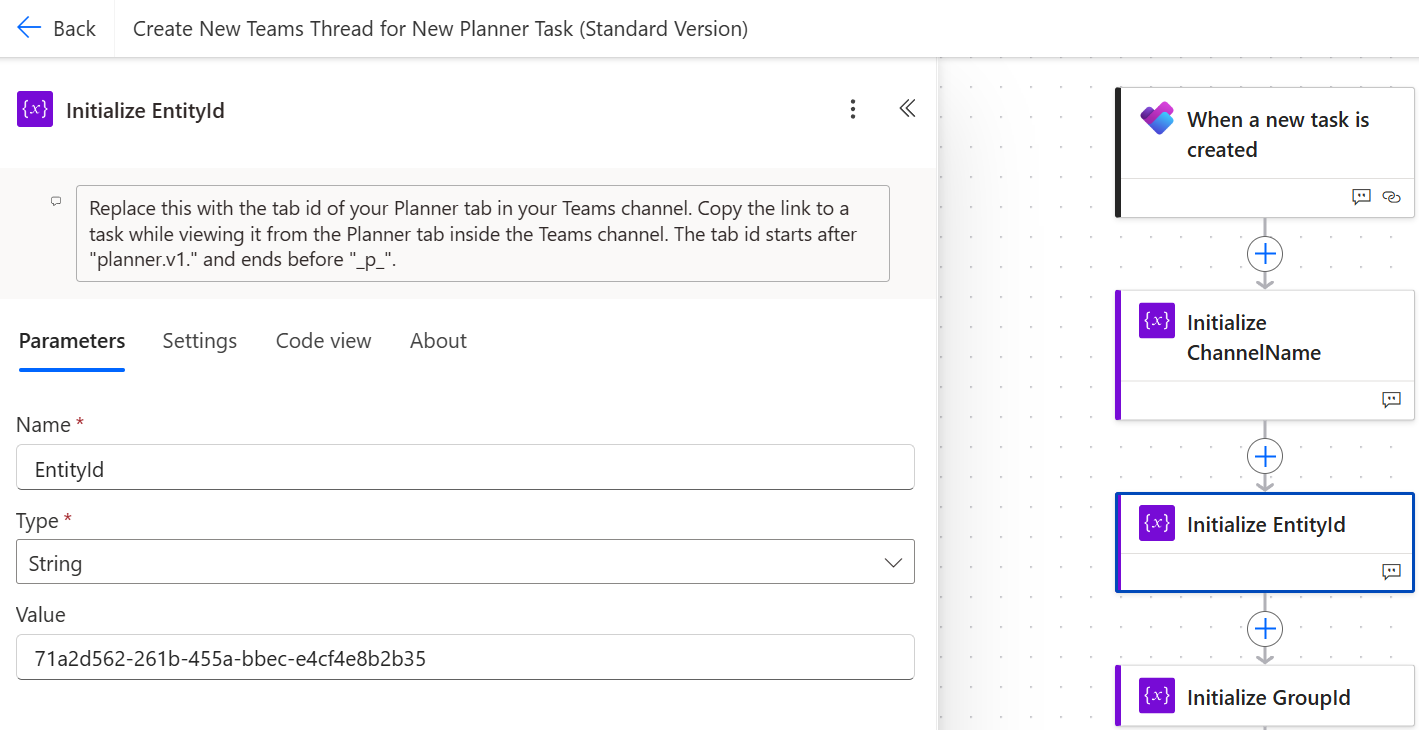Select the Initialize EntityId action card

coord(1265,543)
